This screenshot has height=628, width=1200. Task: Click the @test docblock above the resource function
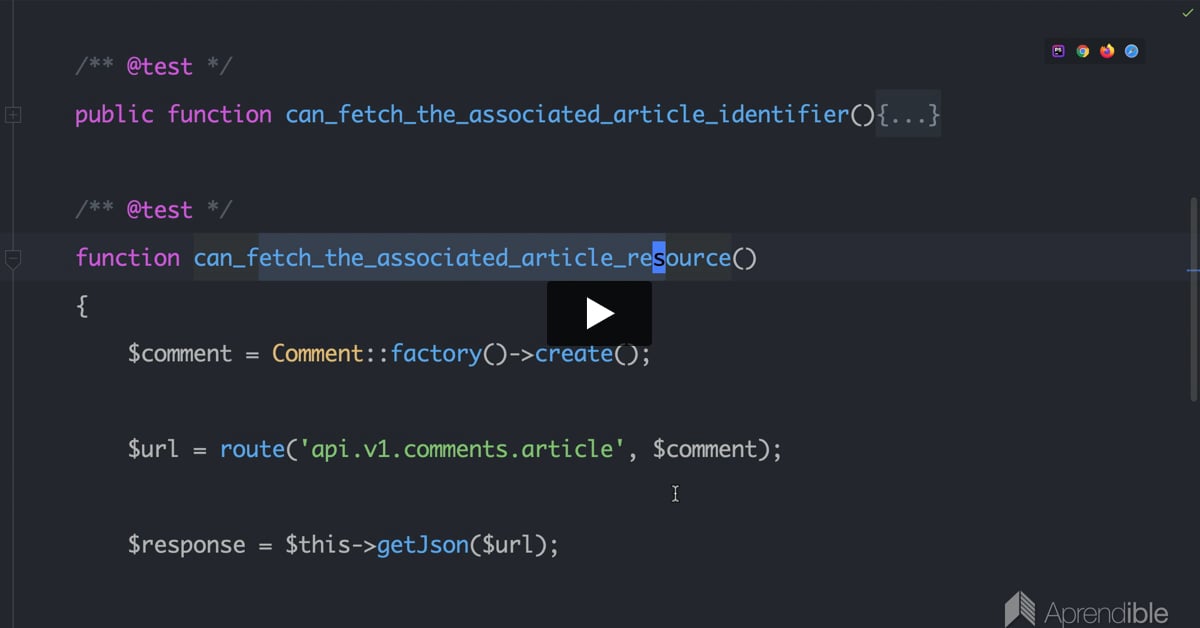coord(153,210)
